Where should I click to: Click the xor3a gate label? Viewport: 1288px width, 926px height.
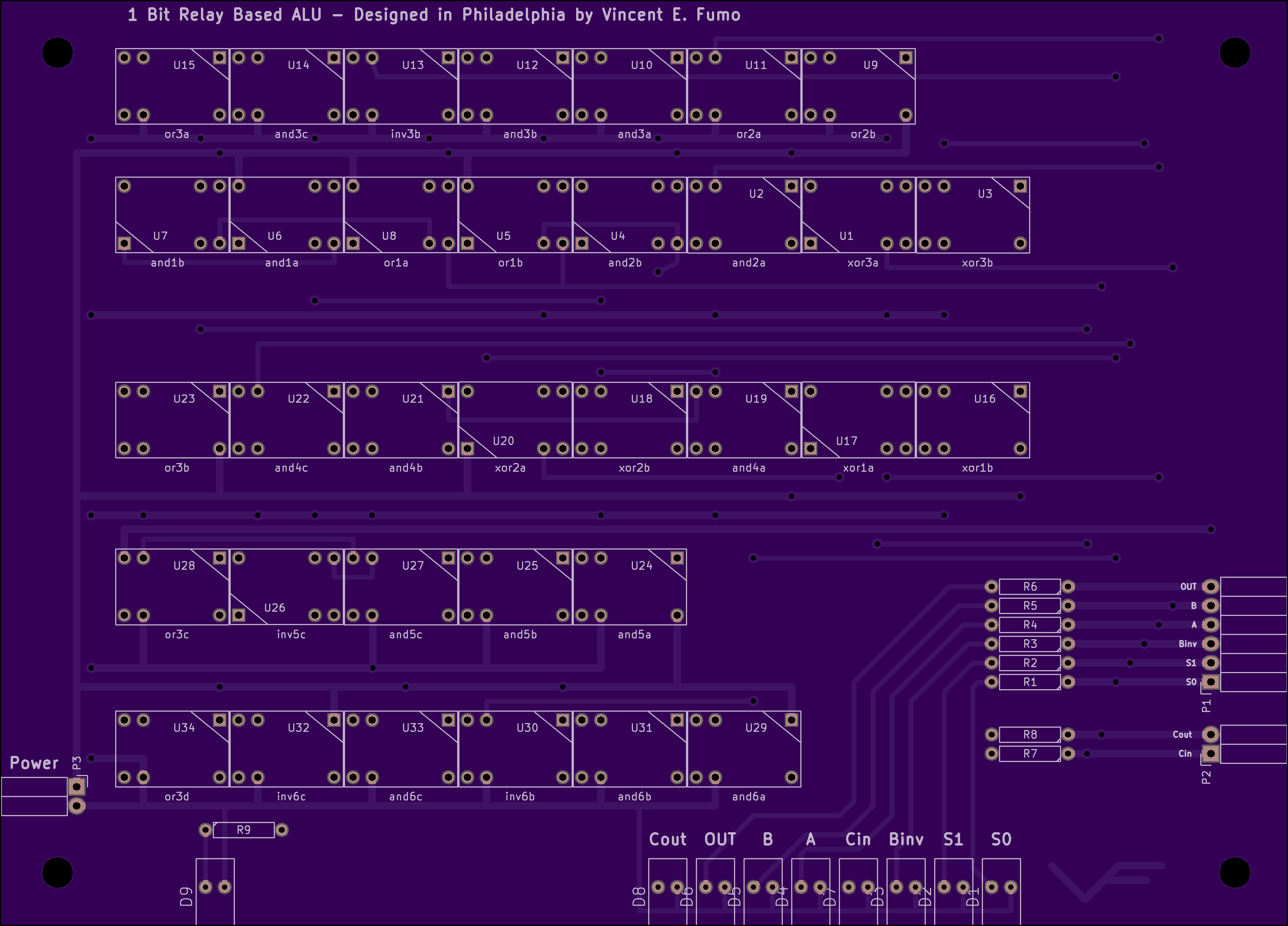[x=862, y=263]
